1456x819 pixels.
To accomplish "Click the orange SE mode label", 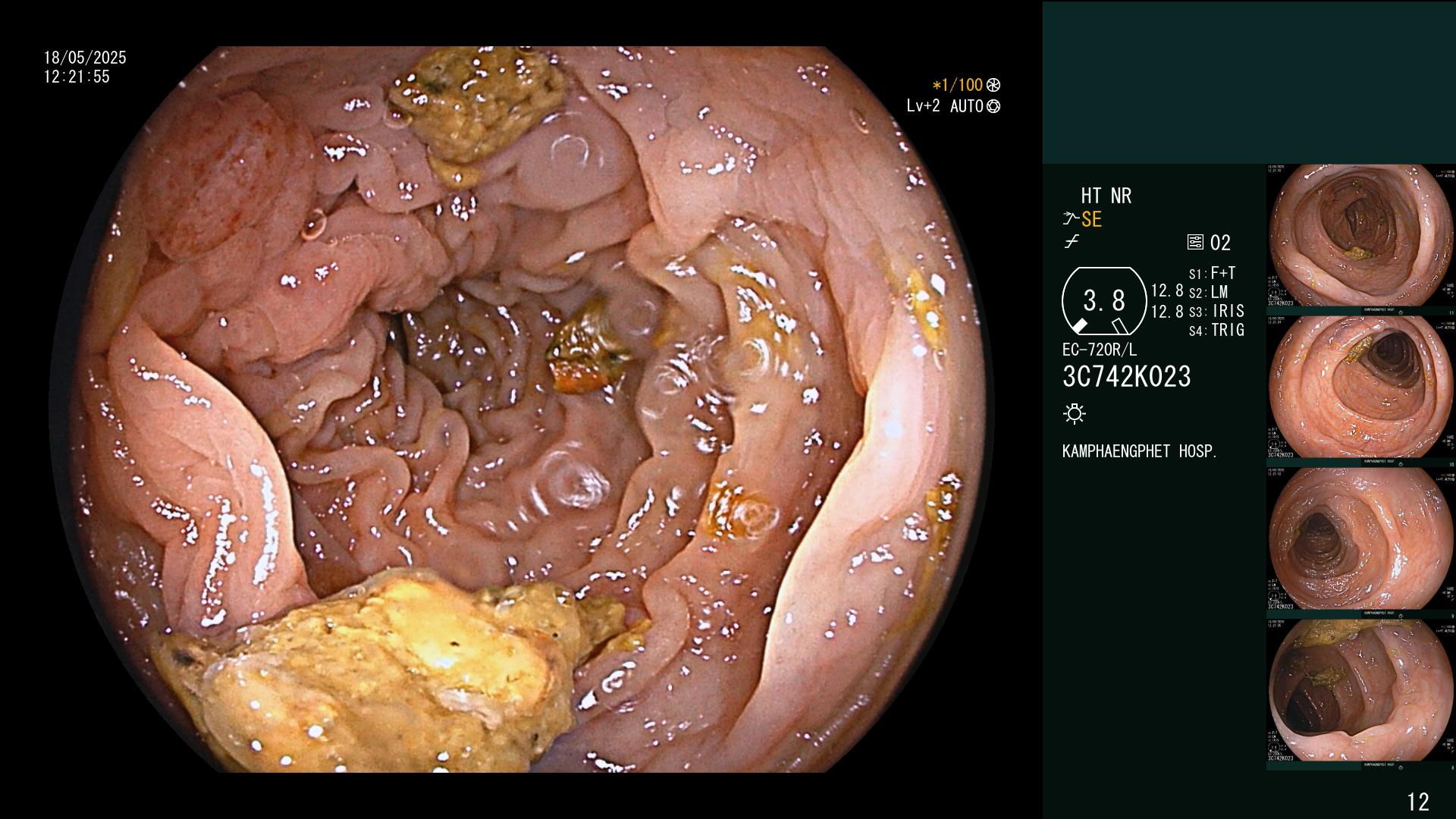I will [x=1091, y=219].
